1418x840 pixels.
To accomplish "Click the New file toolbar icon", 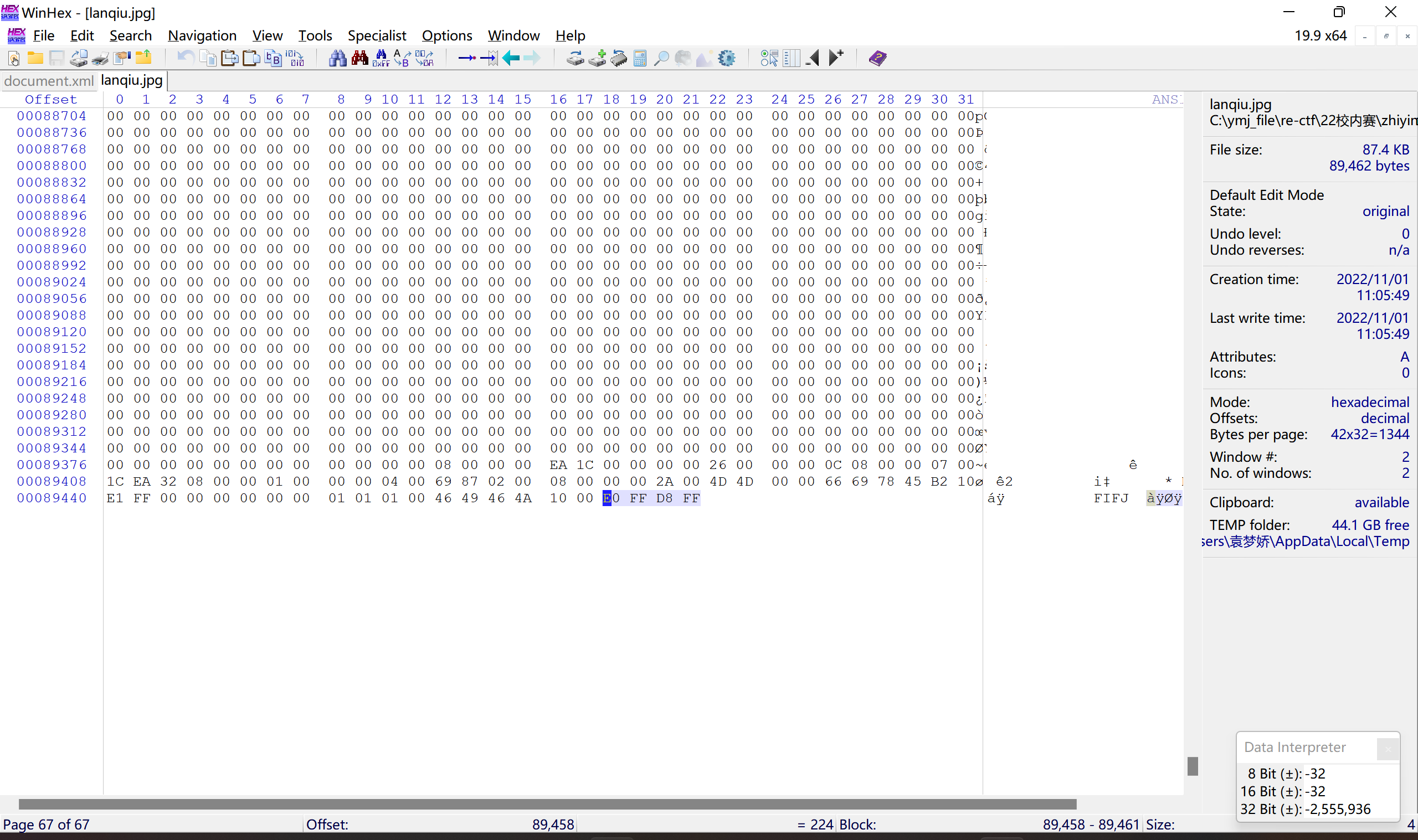I will (x=14, y=58).
